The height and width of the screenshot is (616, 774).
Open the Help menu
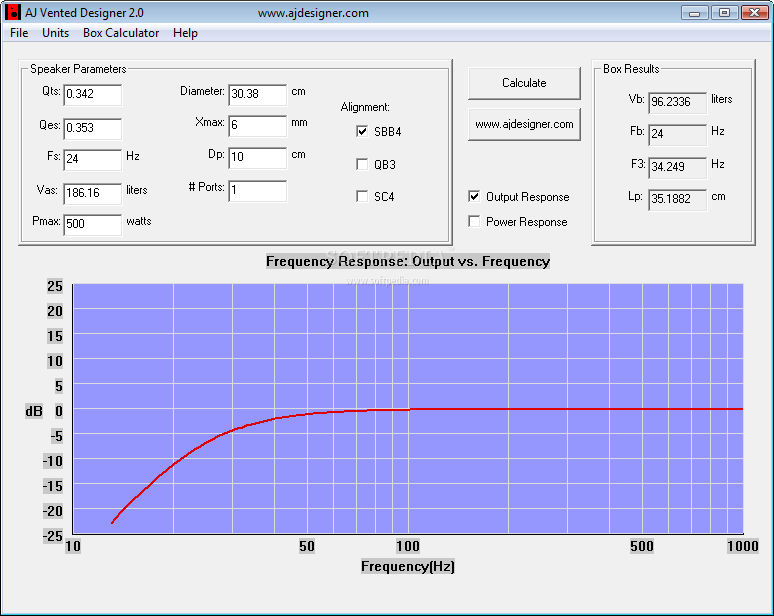[x=185, y=33]
